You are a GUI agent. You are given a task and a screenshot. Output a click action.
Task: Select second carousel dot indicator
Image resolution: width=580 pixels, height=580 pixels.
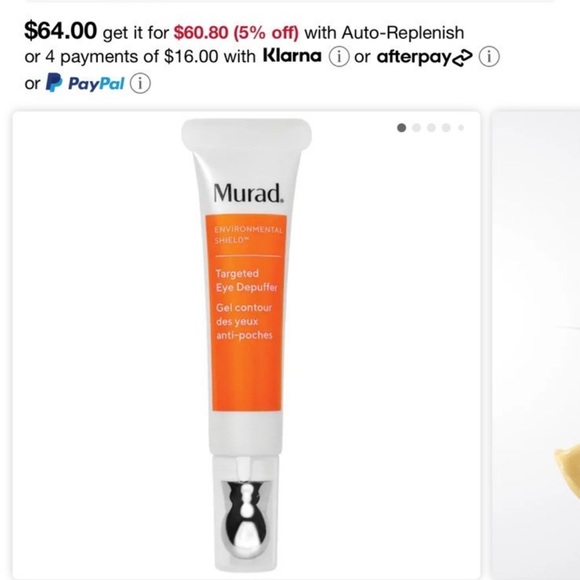(417, 128)
